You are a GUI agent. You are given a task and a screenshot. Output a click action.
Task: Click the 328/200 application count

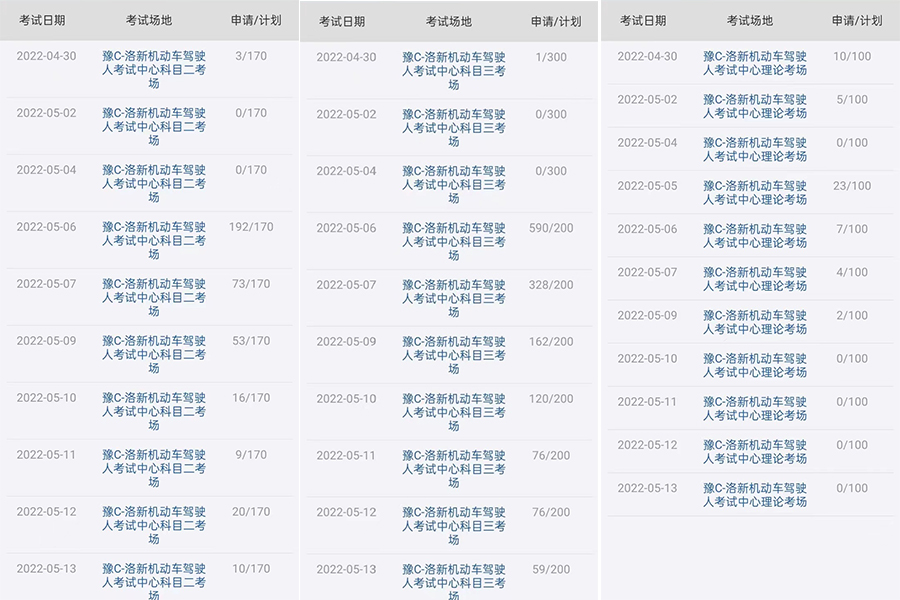[551, 285]
